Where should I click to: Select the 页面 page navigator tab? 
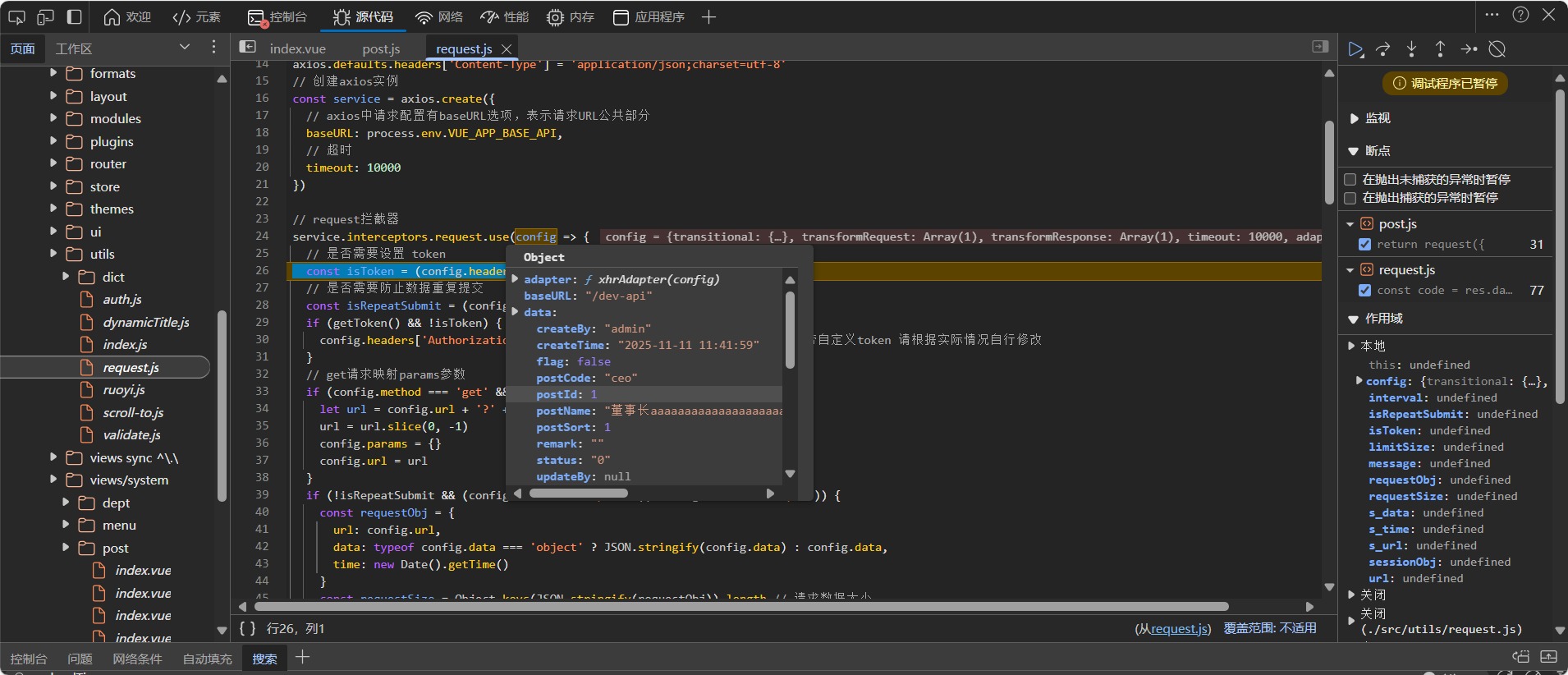22,48
